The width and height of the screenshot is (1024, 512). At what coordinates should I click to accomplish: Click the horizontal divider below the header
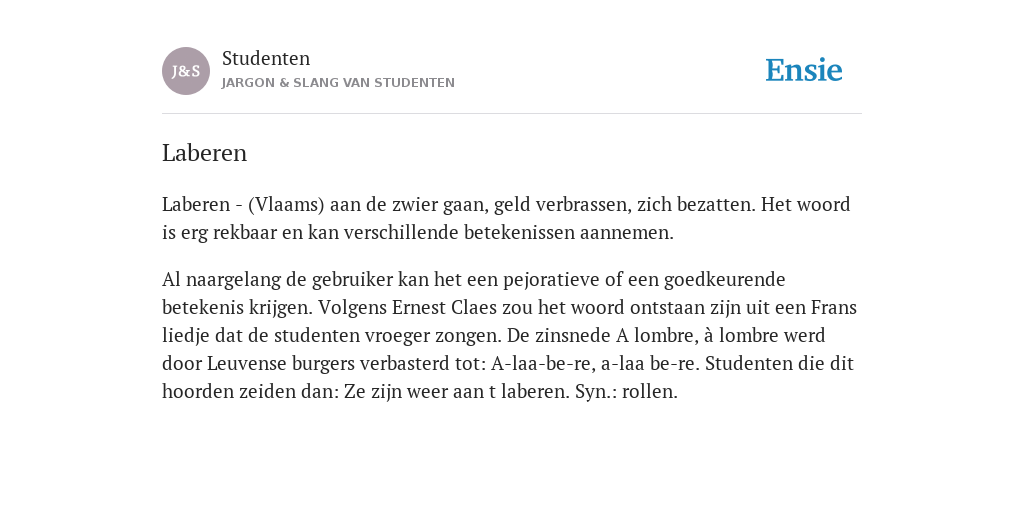pyautogui.click(x=512, y=114)
